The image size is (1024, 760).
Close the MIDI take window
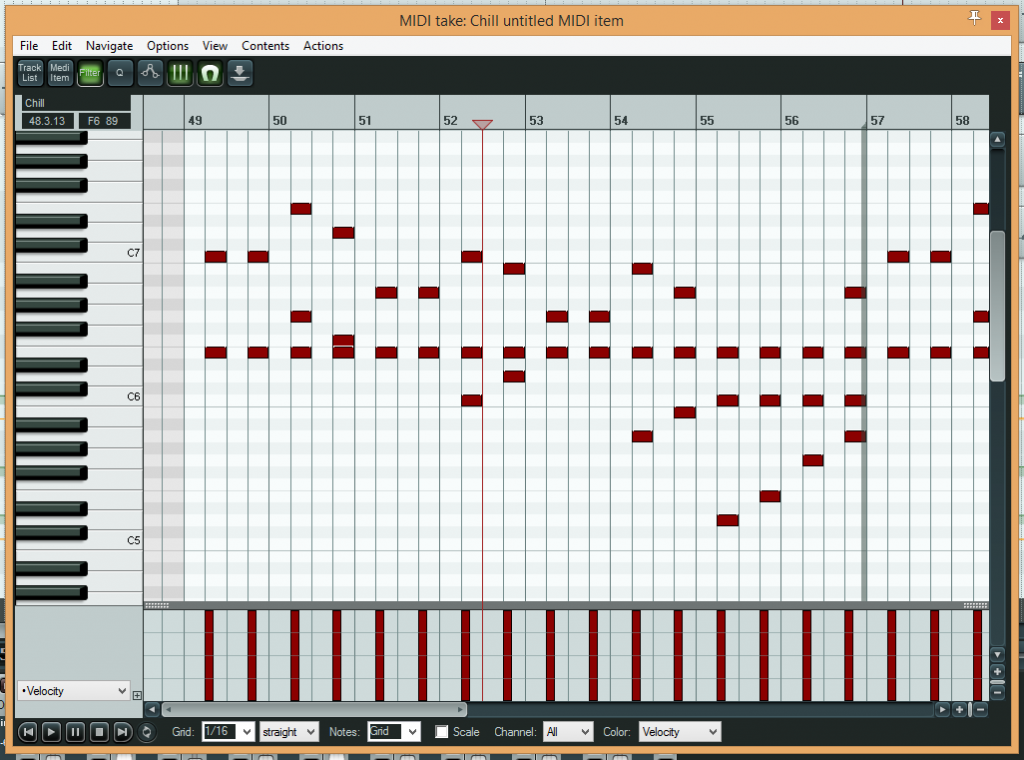tap(1000, 20)
